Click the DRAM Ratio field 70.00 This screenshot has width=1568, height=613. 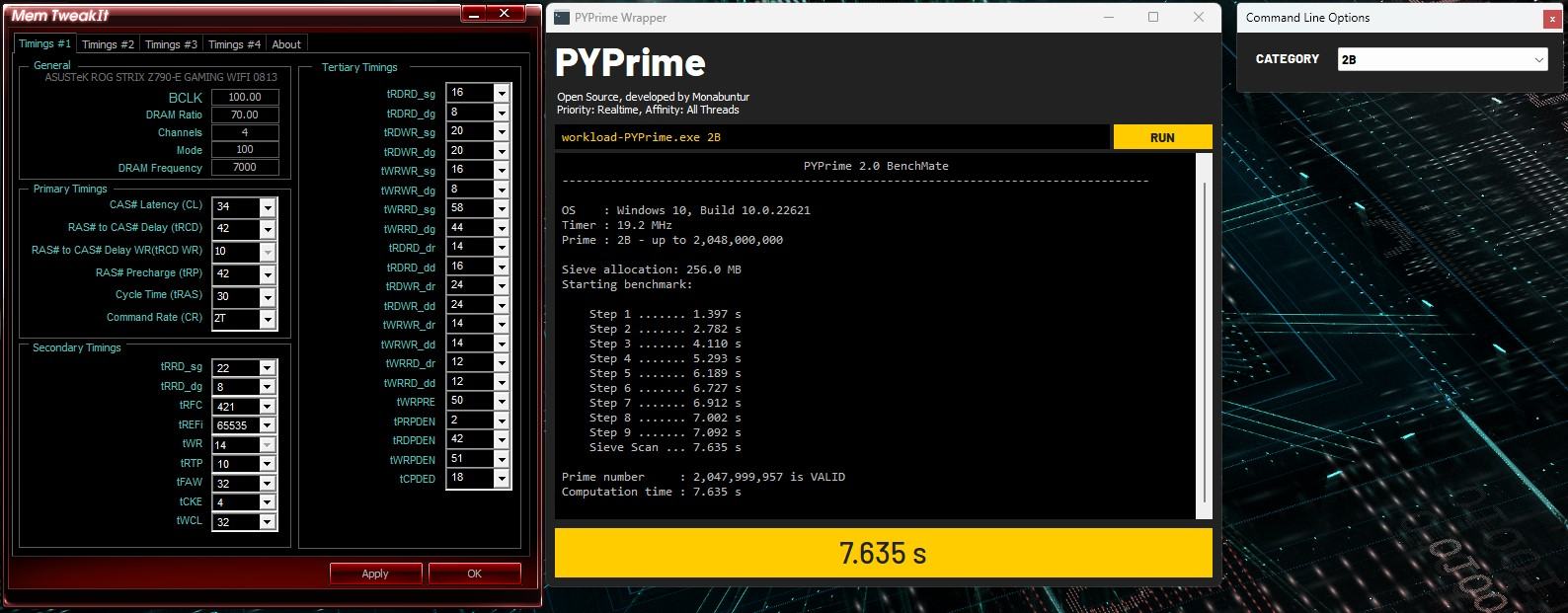click(x=245, y=115)
